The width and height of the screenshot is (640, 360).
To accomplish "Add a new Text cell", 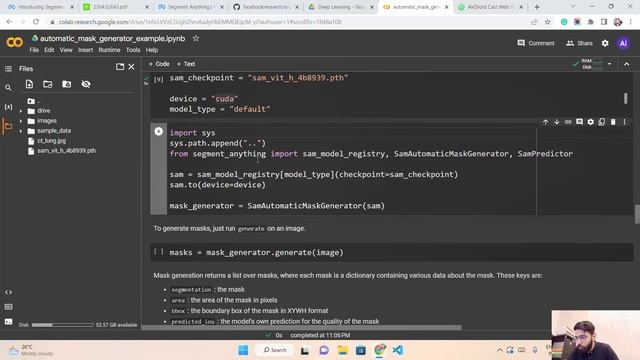I will point(186,64).
